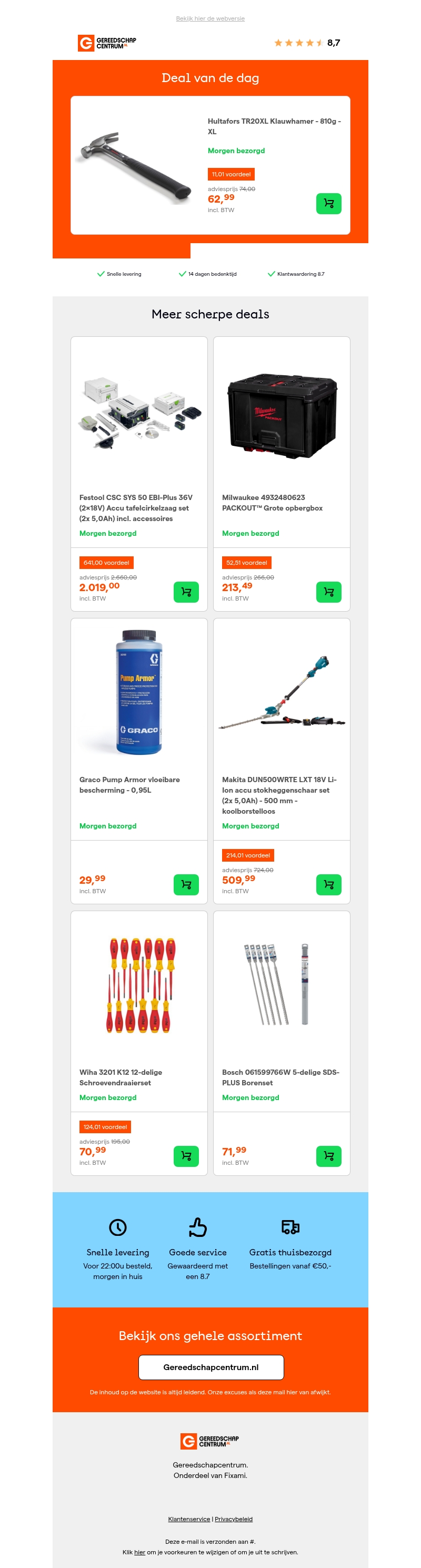This screenshot has height=1568, width=421.
Task: Add Hultafors Klauwhamer deal to cart
Action: 328,203
